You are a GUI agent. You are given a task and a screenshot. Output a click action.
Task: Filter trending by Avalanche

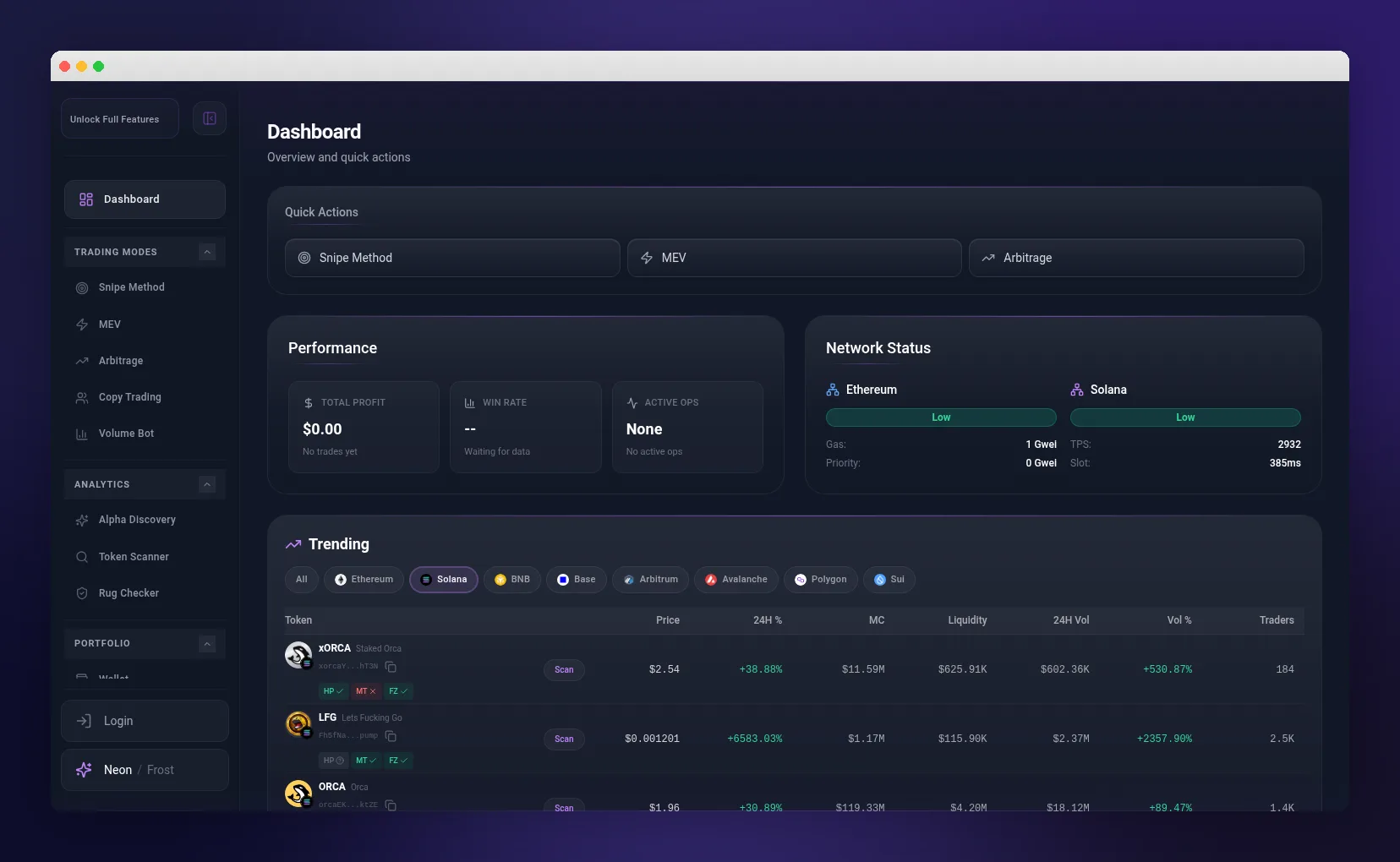[x=736, y=580]
